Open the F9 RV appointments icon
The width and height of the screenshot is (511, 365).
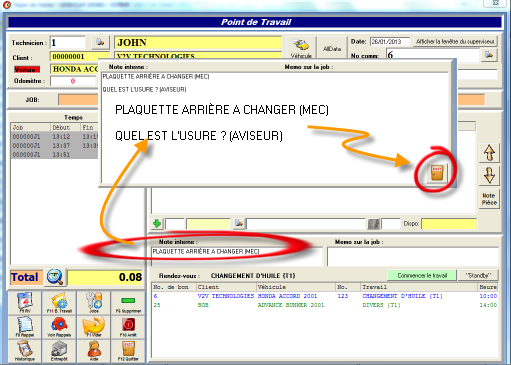25,303
